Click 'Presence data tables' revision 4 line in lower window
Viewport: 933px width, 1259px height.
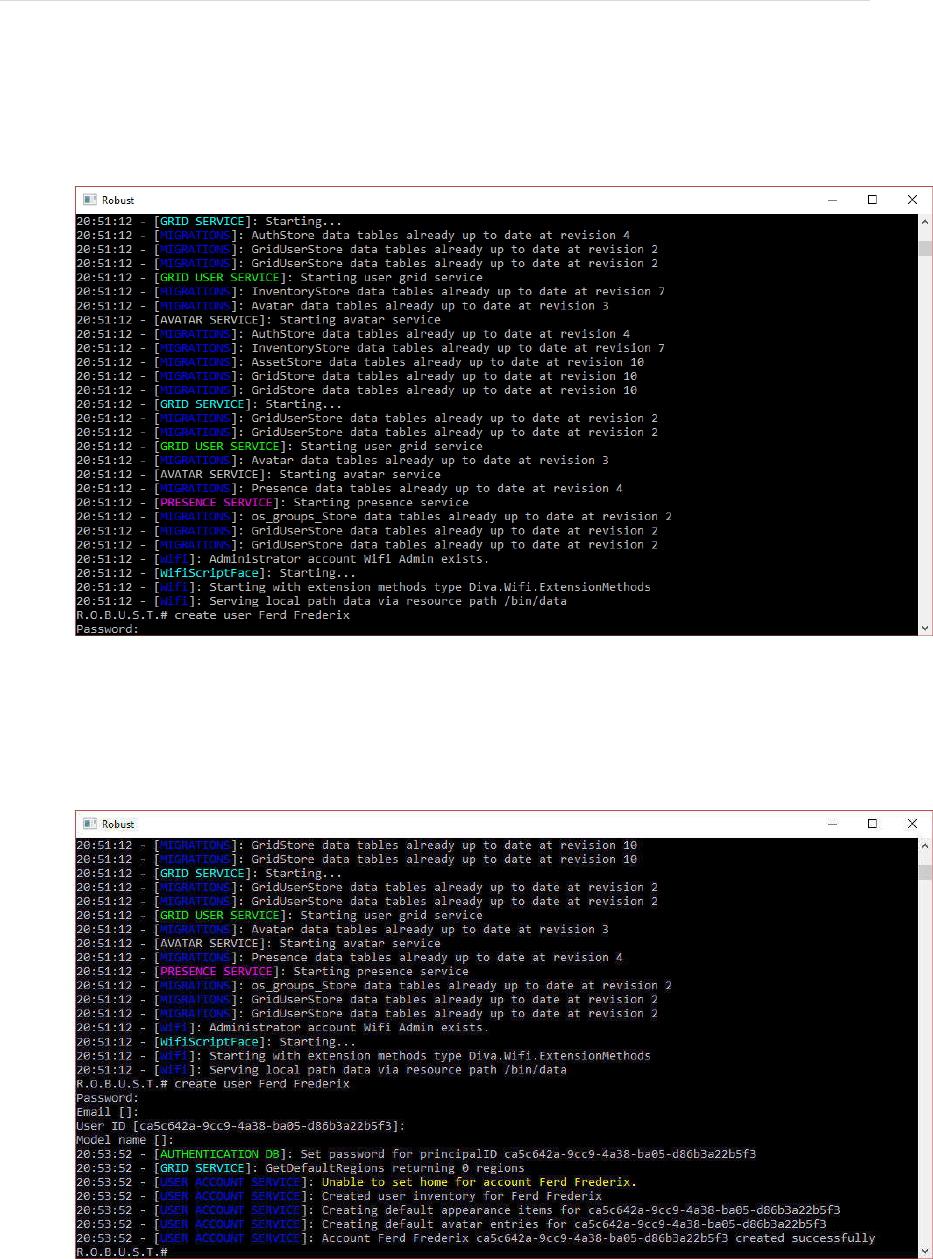pos(349,957)
